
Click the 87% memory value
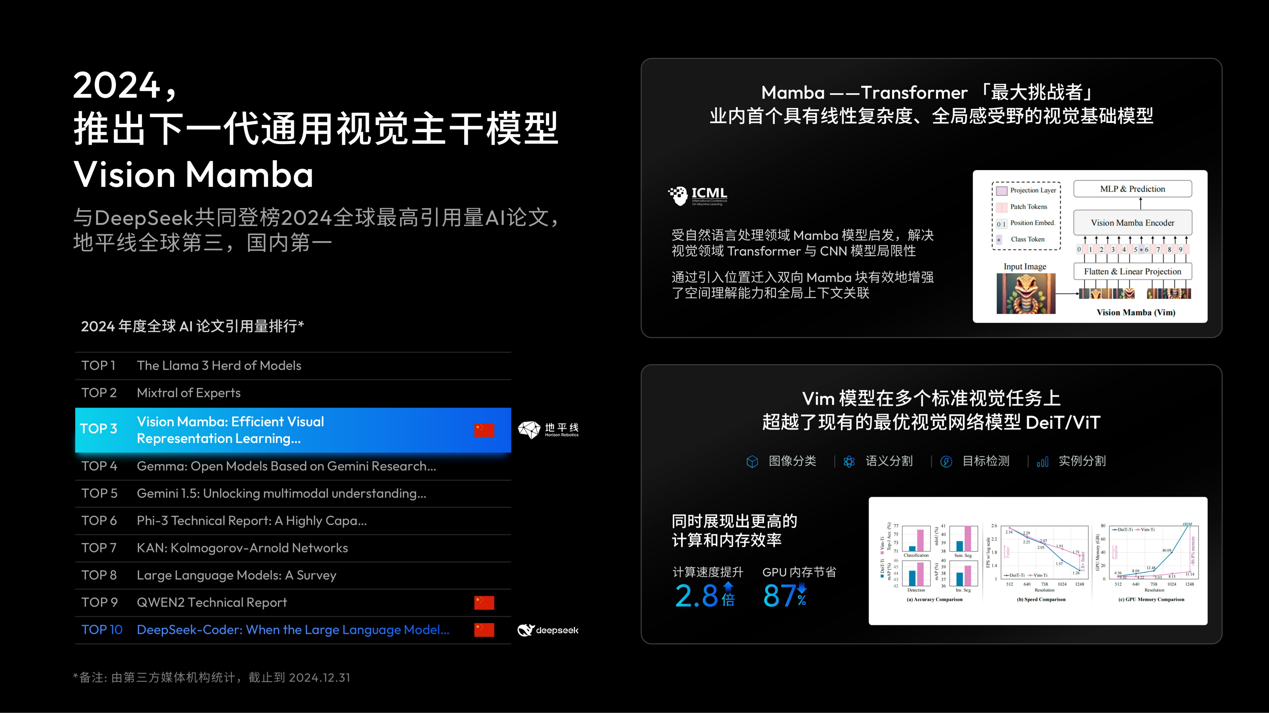point(785,596)
